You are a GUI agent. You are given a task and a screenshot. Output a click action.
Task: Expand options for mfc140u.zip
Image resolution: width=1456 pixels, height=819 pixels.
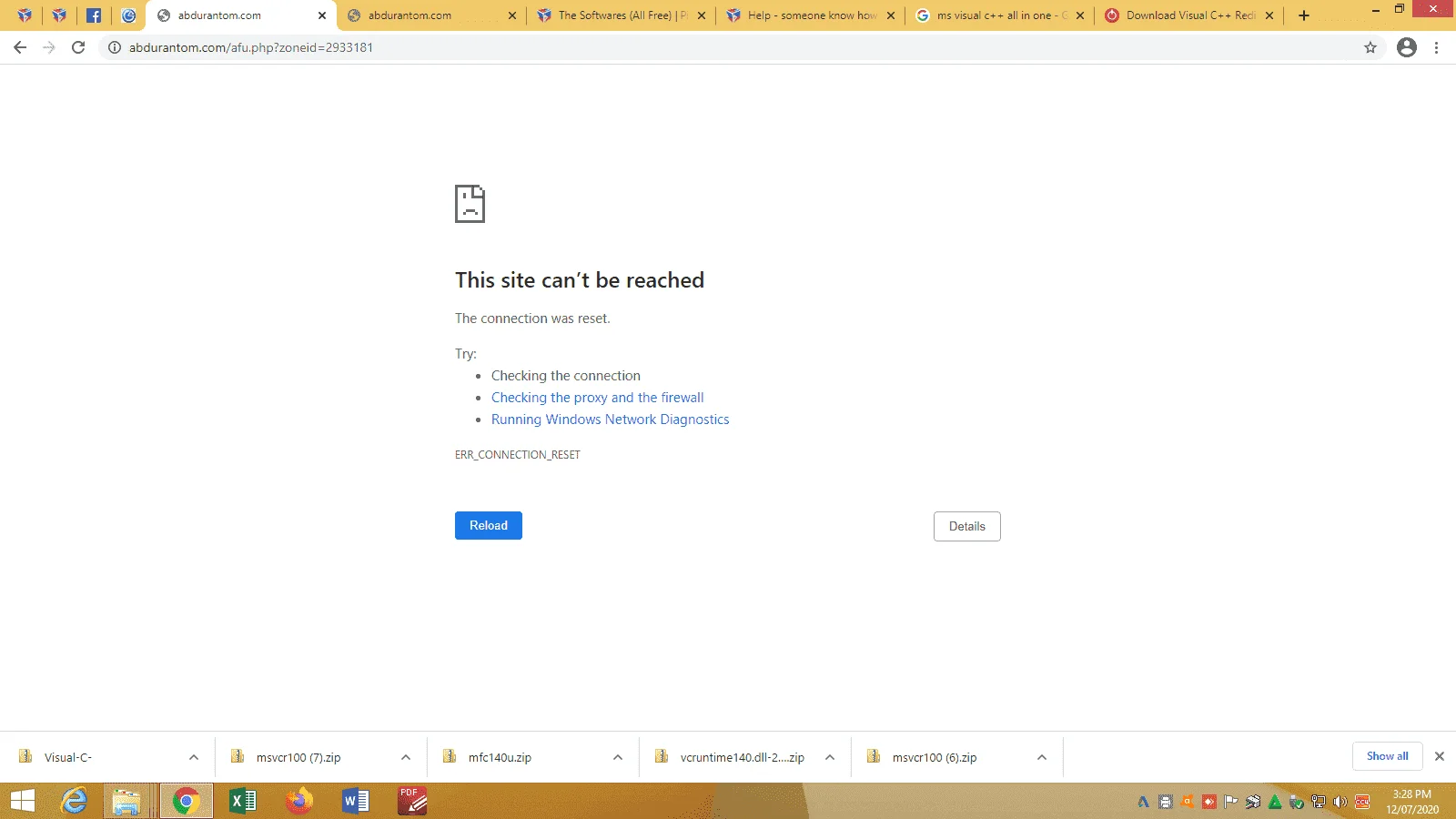[x=618, y=757]
